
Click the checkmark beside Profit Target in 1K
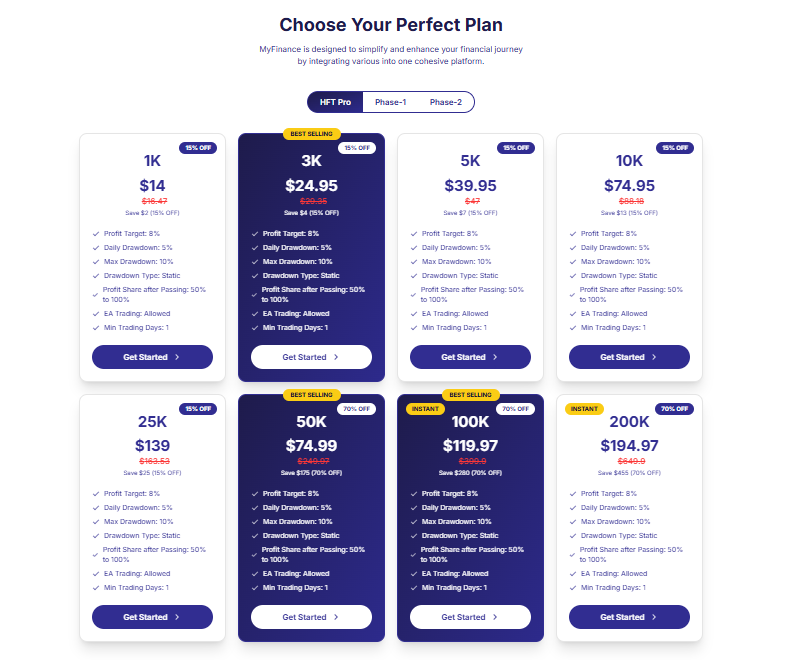[96, 234]
